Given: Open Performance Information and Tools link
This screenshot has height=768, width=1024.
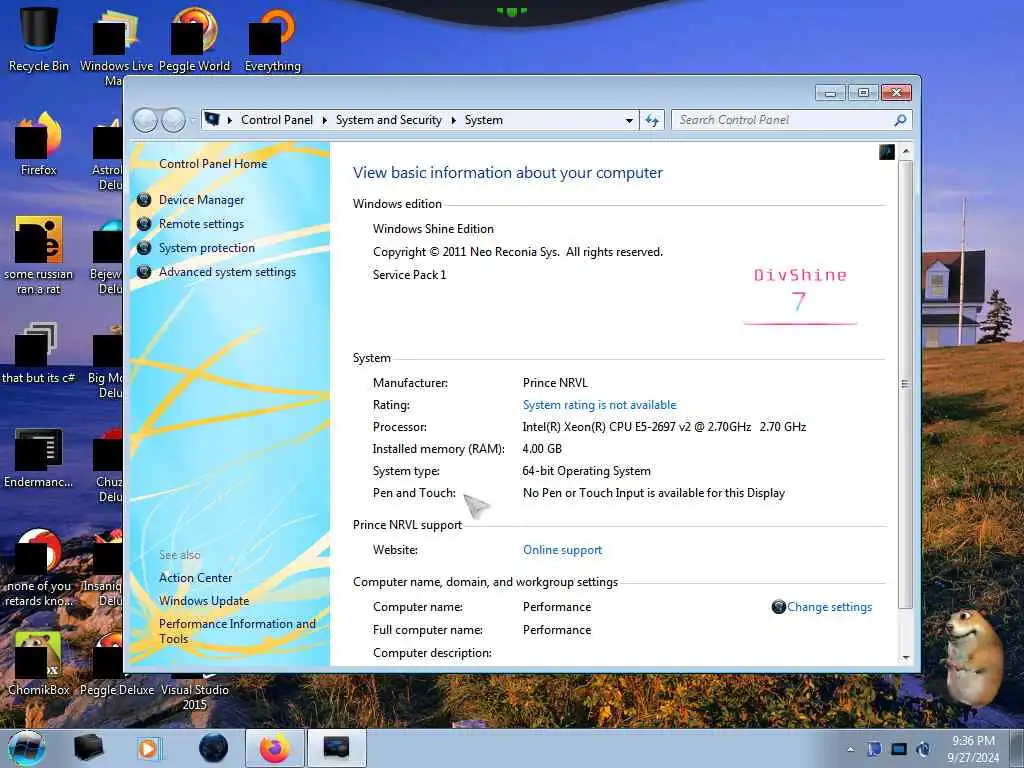Looking at the screenshot, I should [x=237, y=631].
